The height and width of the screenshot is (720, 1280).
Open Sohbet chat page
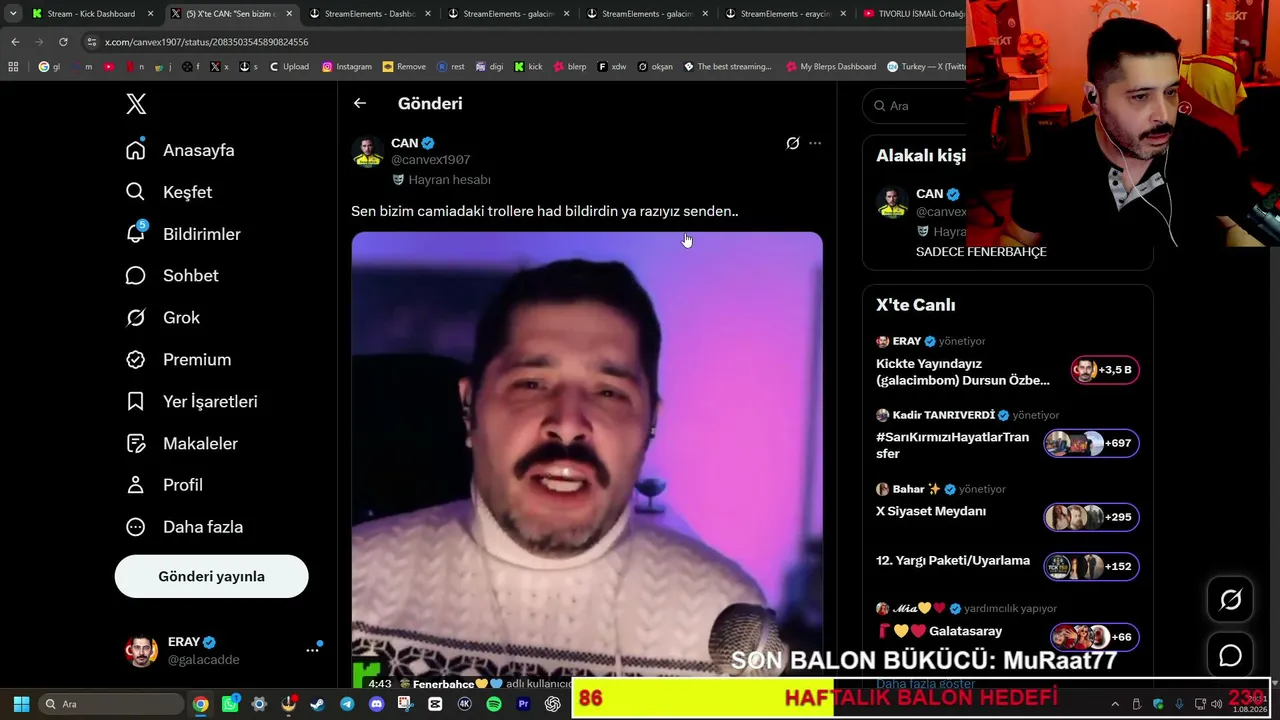pos(172,275)
